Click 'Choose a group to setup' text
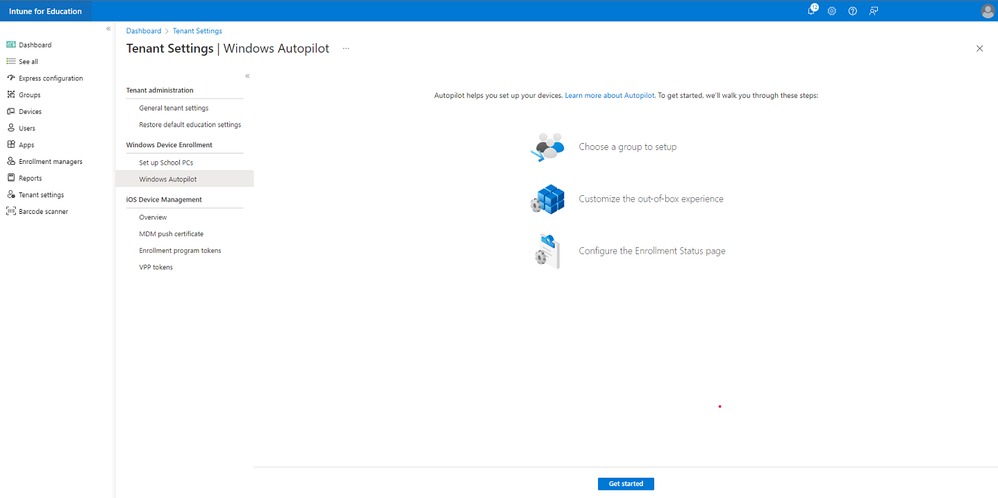The width and height of the screenshot is (998, 498). [x=628, y=147]
